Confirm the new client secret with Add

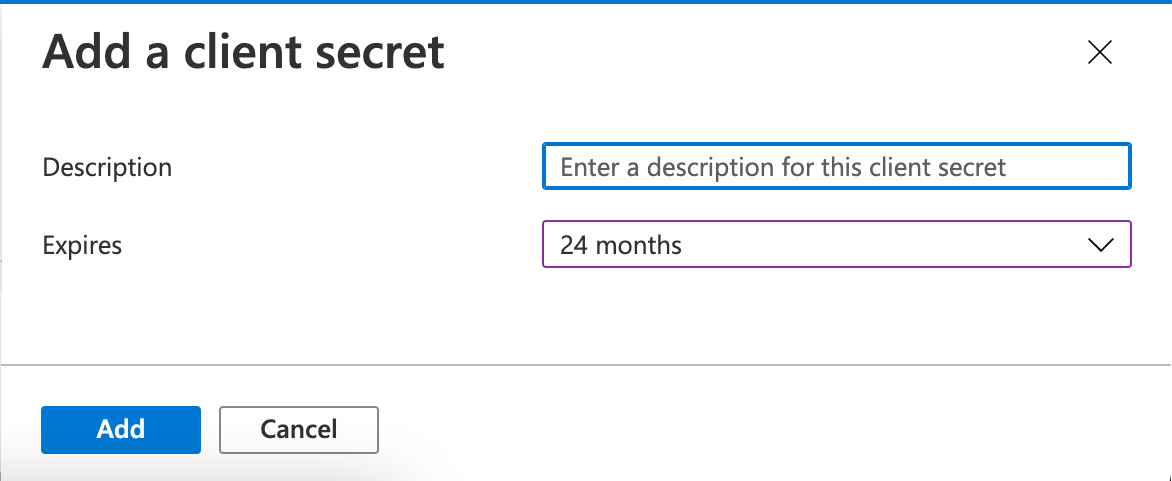[121, 430]
